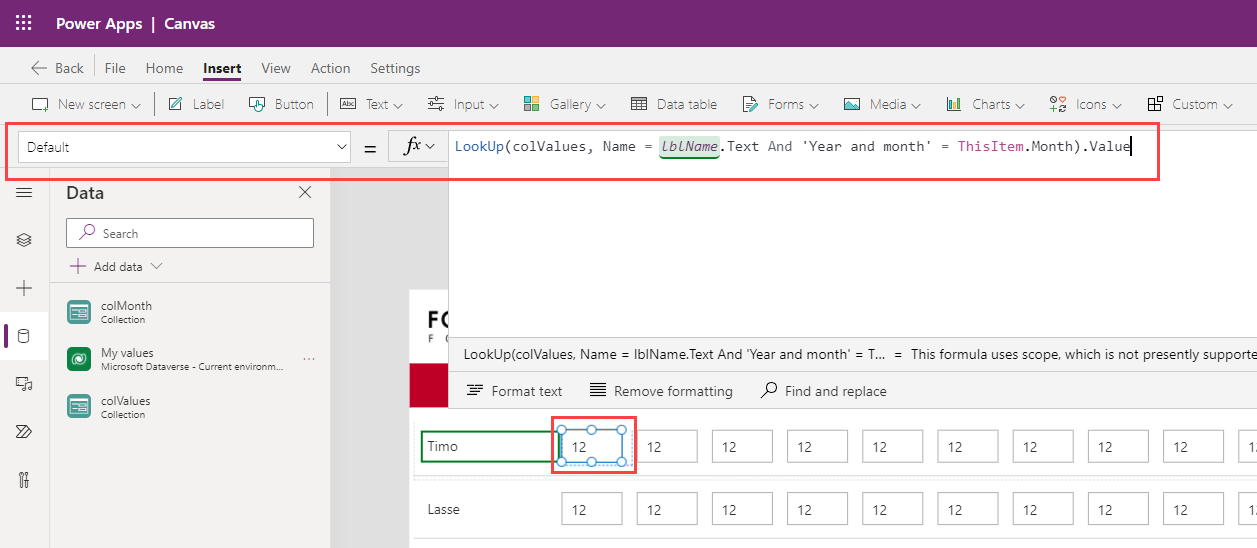The image size is (1257, 548).
Task: Expand the fx formula dropdown
Action: [419, 147]
